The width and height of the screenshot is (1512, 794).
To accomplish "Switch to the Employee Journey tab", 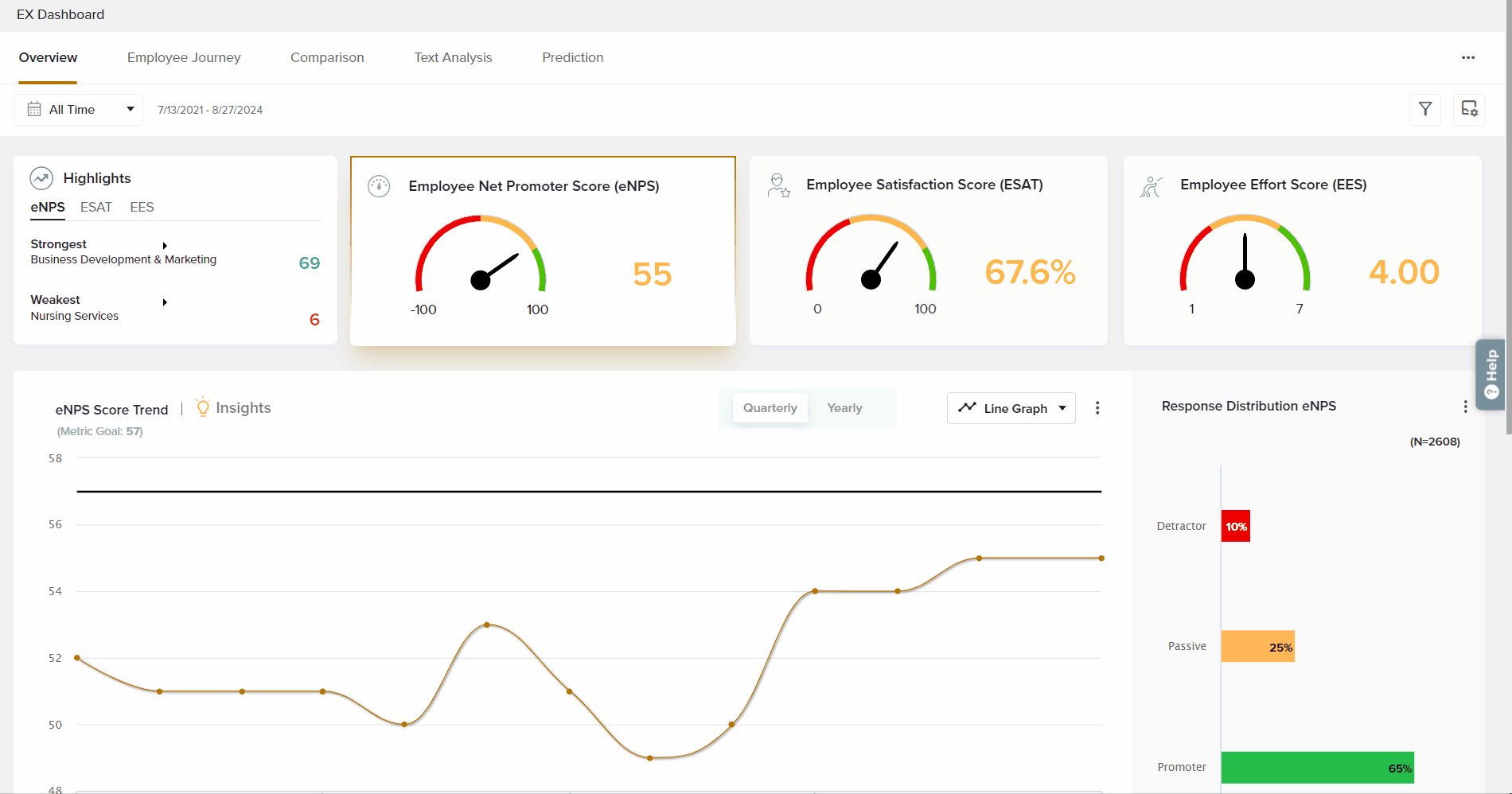I will (x=184, y=57).
